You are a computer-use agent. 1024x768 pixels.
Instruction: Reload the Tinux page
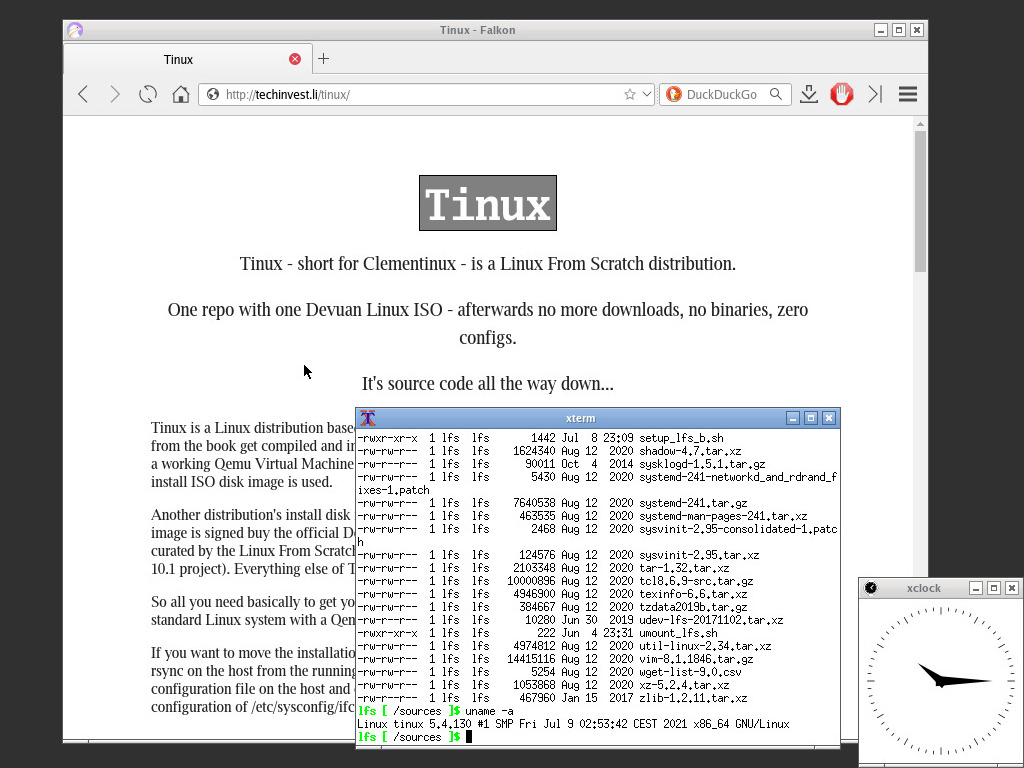pyautogui.click(x=148, y=94)
